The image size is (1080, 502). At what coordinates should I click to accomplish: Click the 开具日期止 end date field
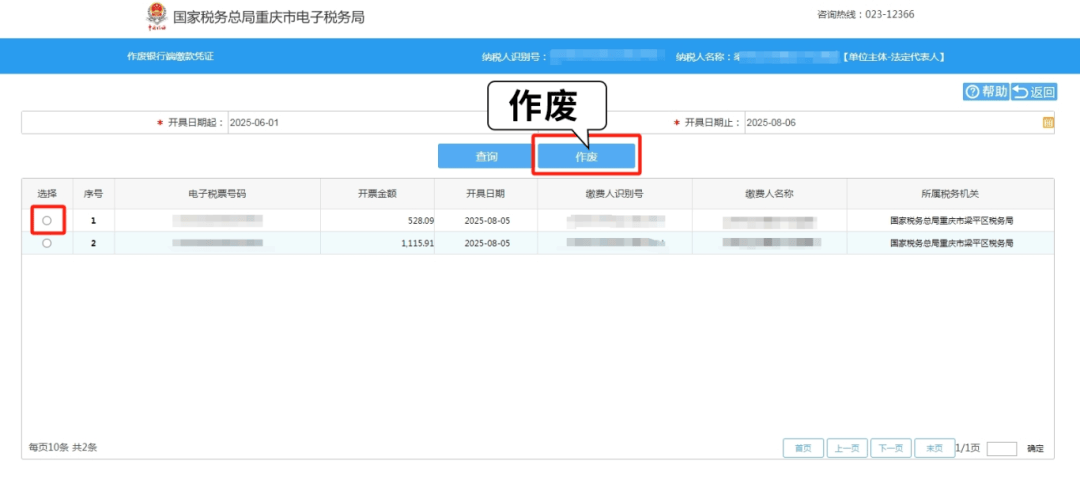click(890, 123)
